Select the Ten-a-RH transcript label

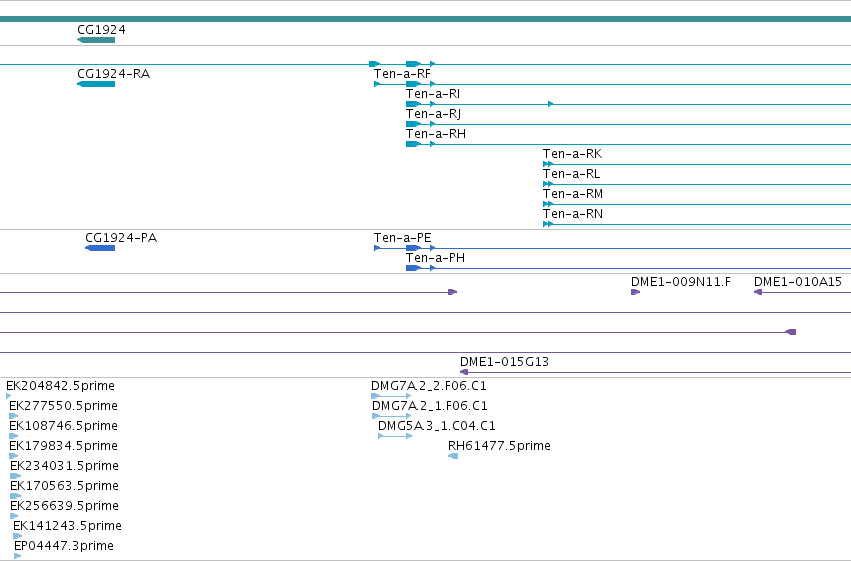click(436, 134)
